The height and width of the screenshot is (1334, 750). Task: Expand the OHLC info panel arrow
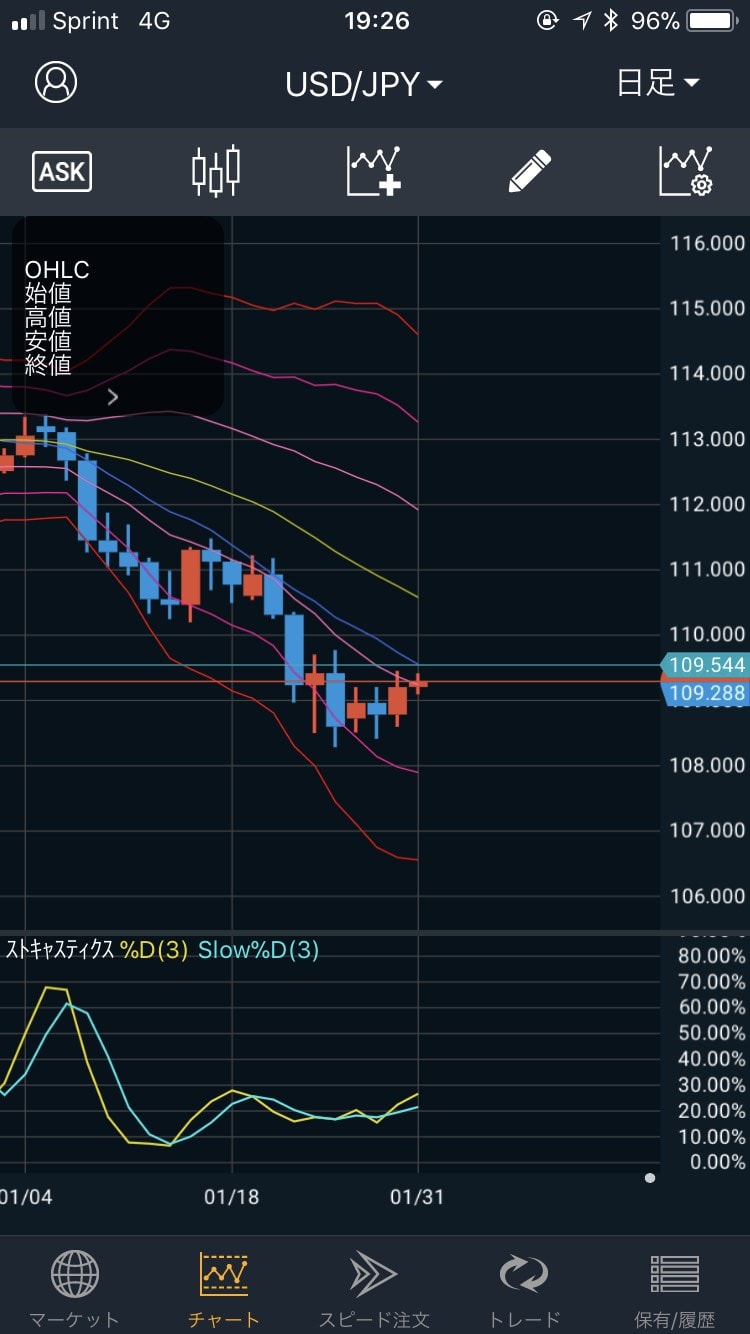tap(113, 397)
